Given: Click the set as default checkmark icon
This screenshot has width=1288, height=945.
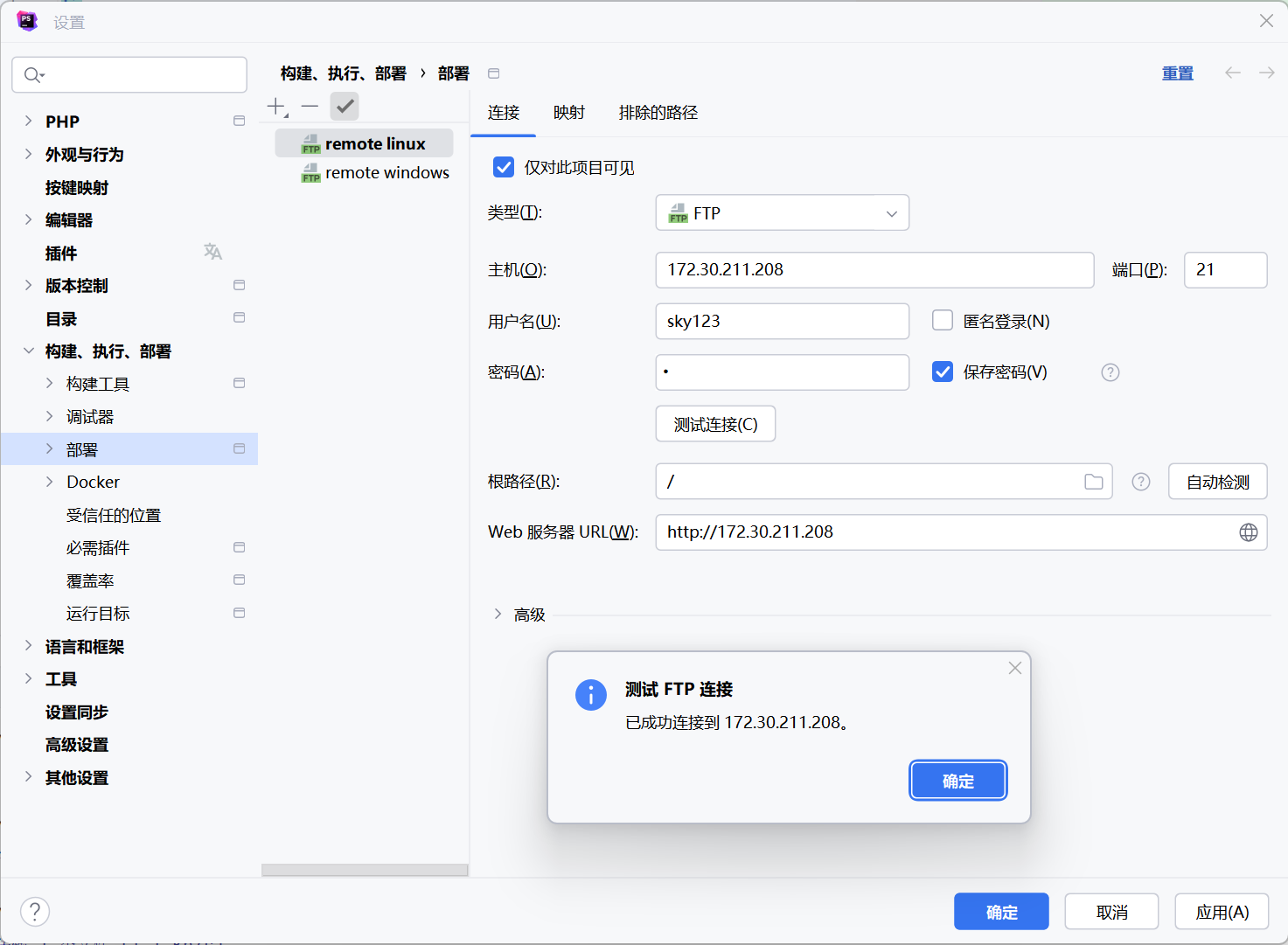Looking at the screenshot, I should pos(345,107).
